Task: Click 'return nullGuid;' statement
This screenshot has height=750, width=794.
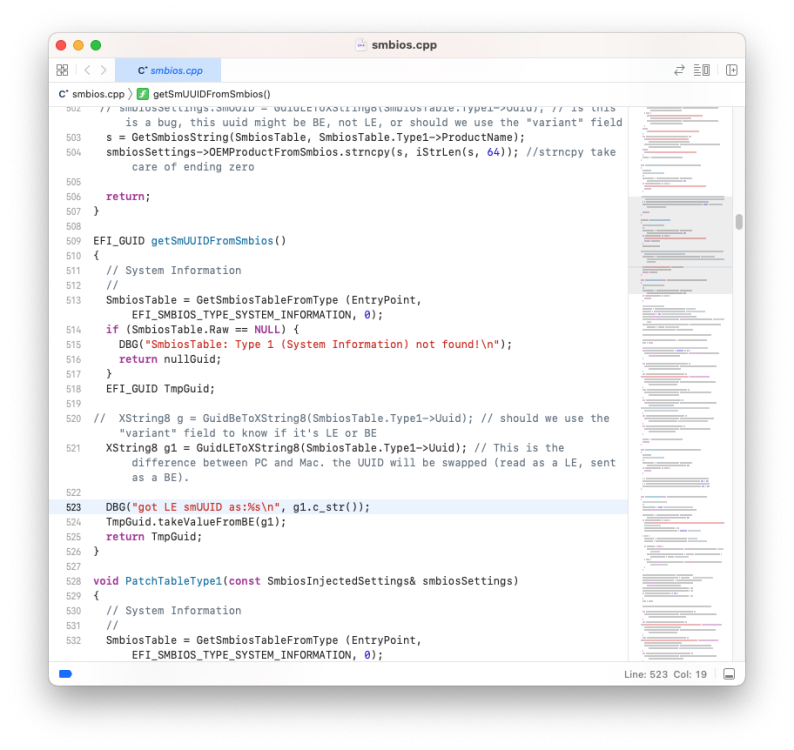Action: coord(170,360)
